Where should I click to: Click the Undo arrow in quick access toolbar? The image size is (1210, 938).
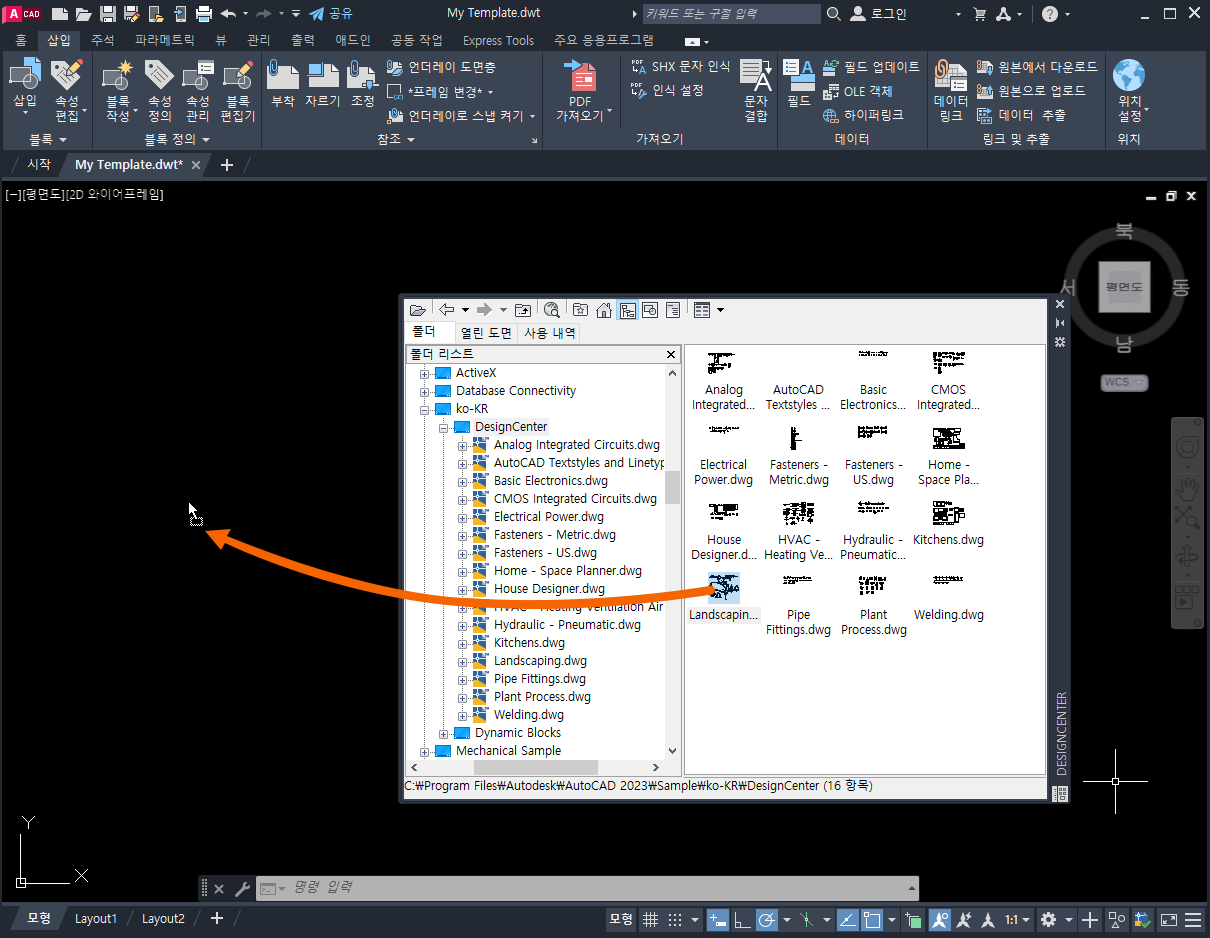pyautogui.click(x=228, y=14)
